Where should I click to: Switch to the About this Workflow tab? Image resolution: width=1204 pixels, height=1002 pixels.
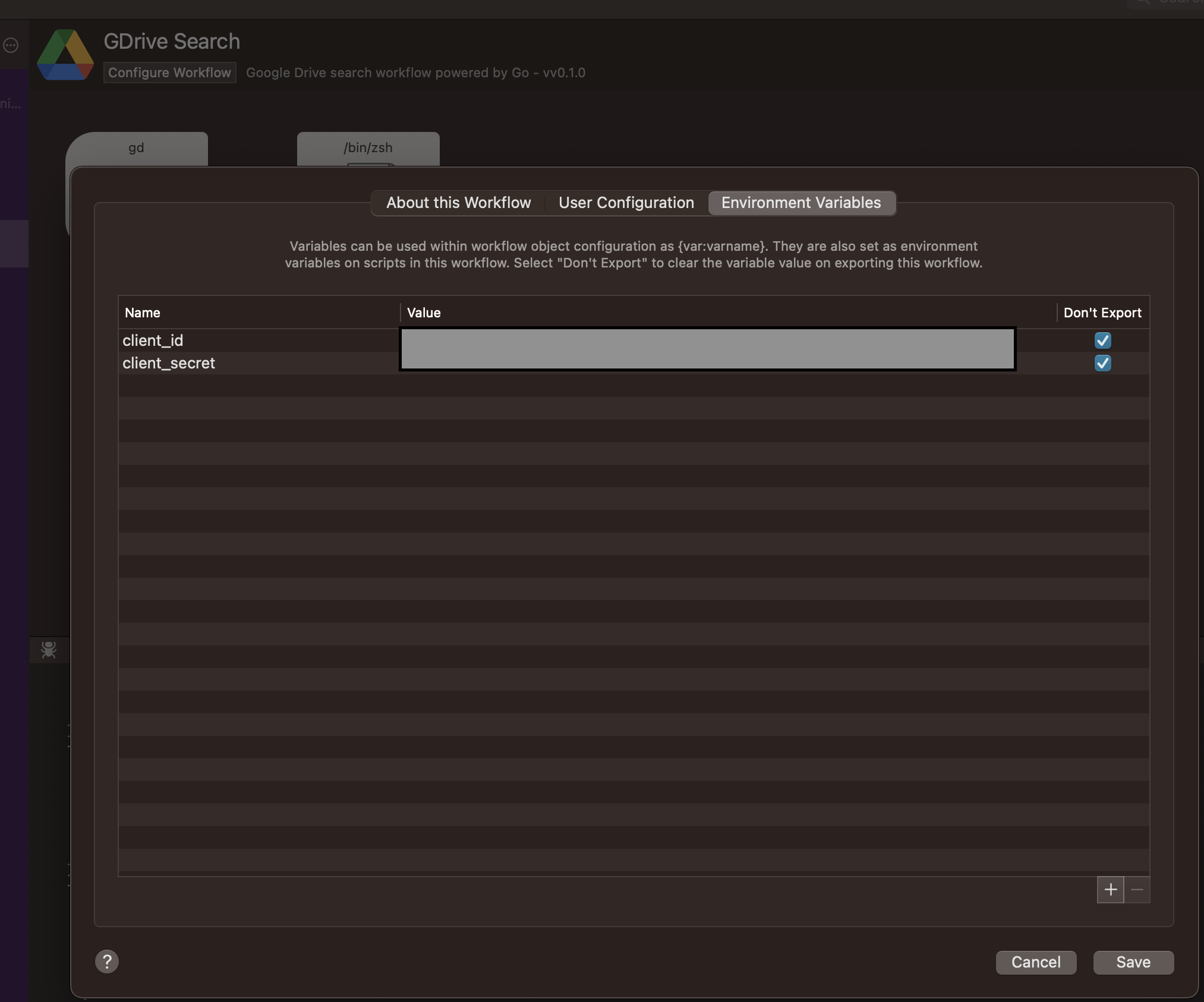click(x=458, y=203)
